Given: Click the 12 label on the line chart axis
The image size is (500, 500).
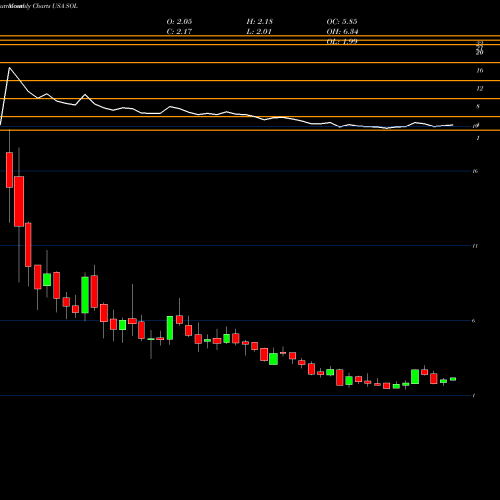Looking at the screenshot, I should 480,89.
